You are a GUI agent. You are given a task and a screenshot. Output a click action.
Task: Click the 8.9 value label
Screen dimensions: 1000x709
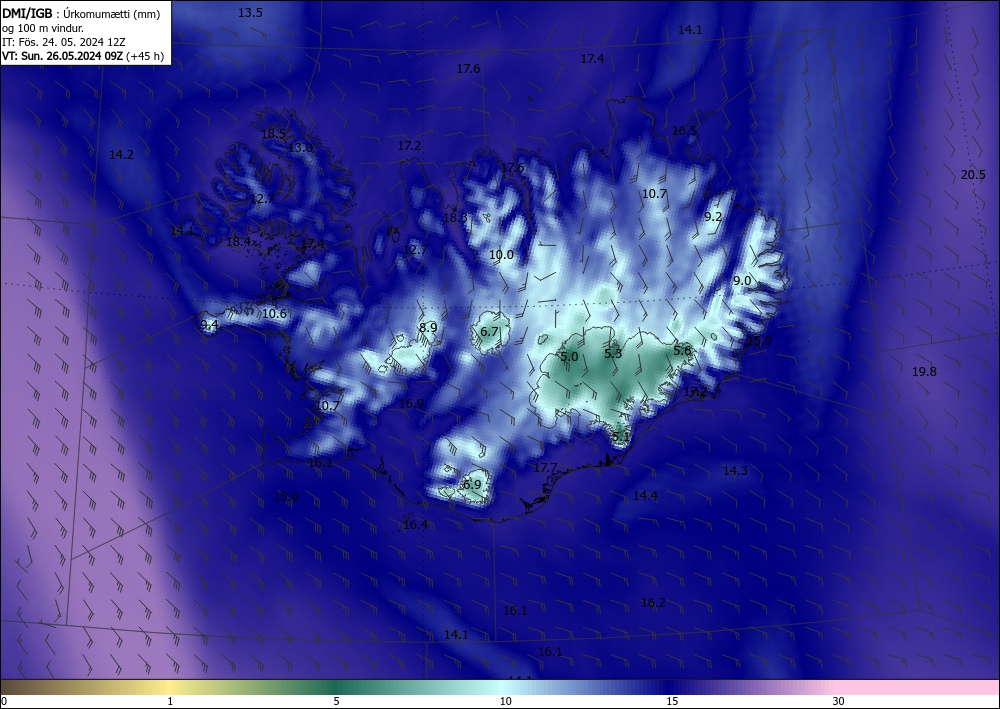point(428,328)
